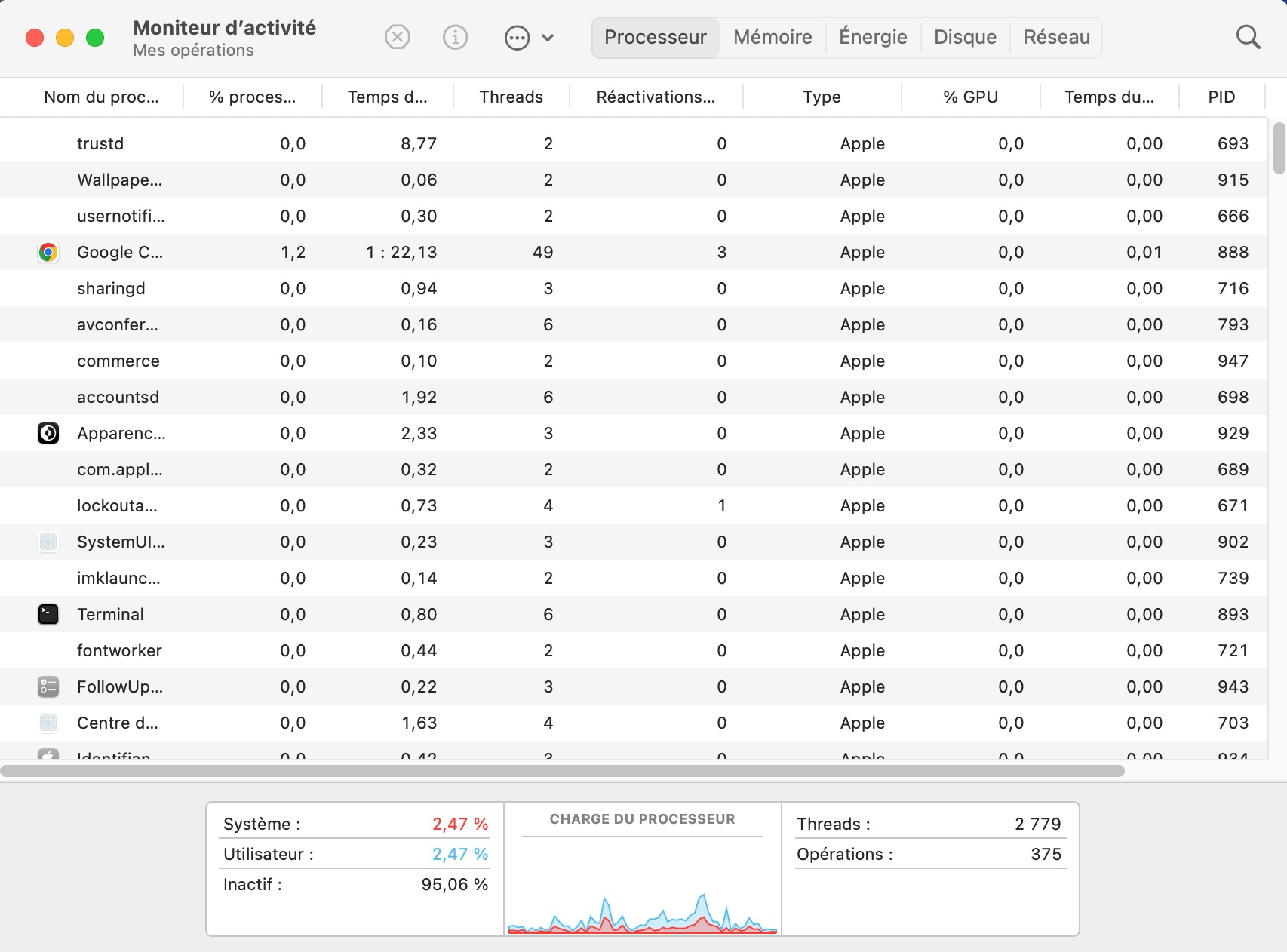The image size is (1287, 952).
Task: Sort by Nom du proc... column header
Action: click(x=101, y=97)
